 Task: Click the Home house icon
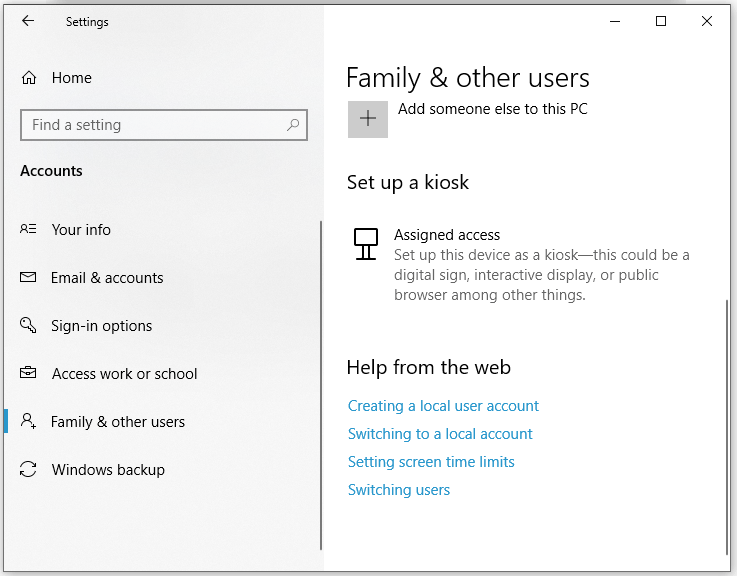pyautogui.click(x=29, y=78)
